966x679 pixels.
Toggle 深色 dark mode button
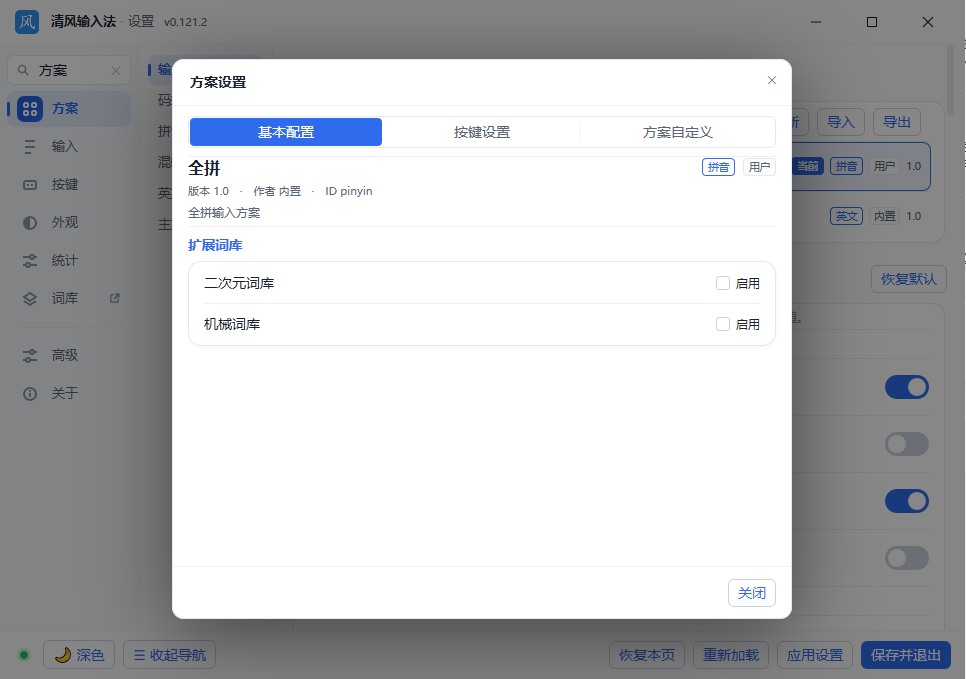[79, 654]
